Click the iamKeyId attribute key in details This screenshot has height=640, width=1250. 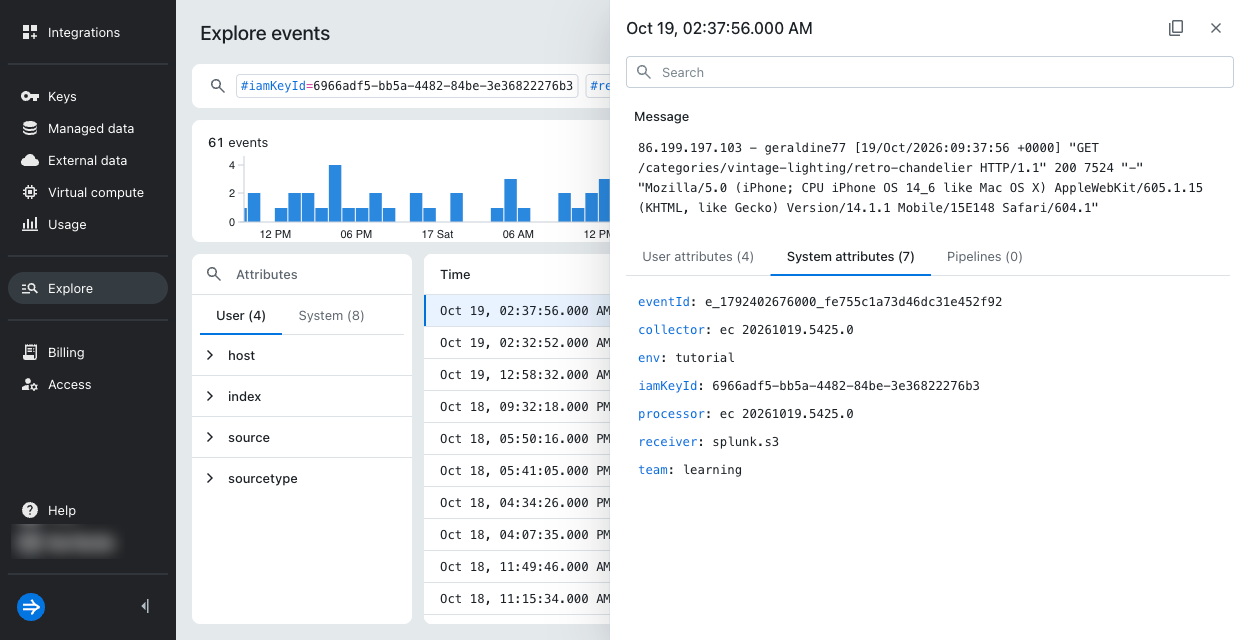pos(666,386)
